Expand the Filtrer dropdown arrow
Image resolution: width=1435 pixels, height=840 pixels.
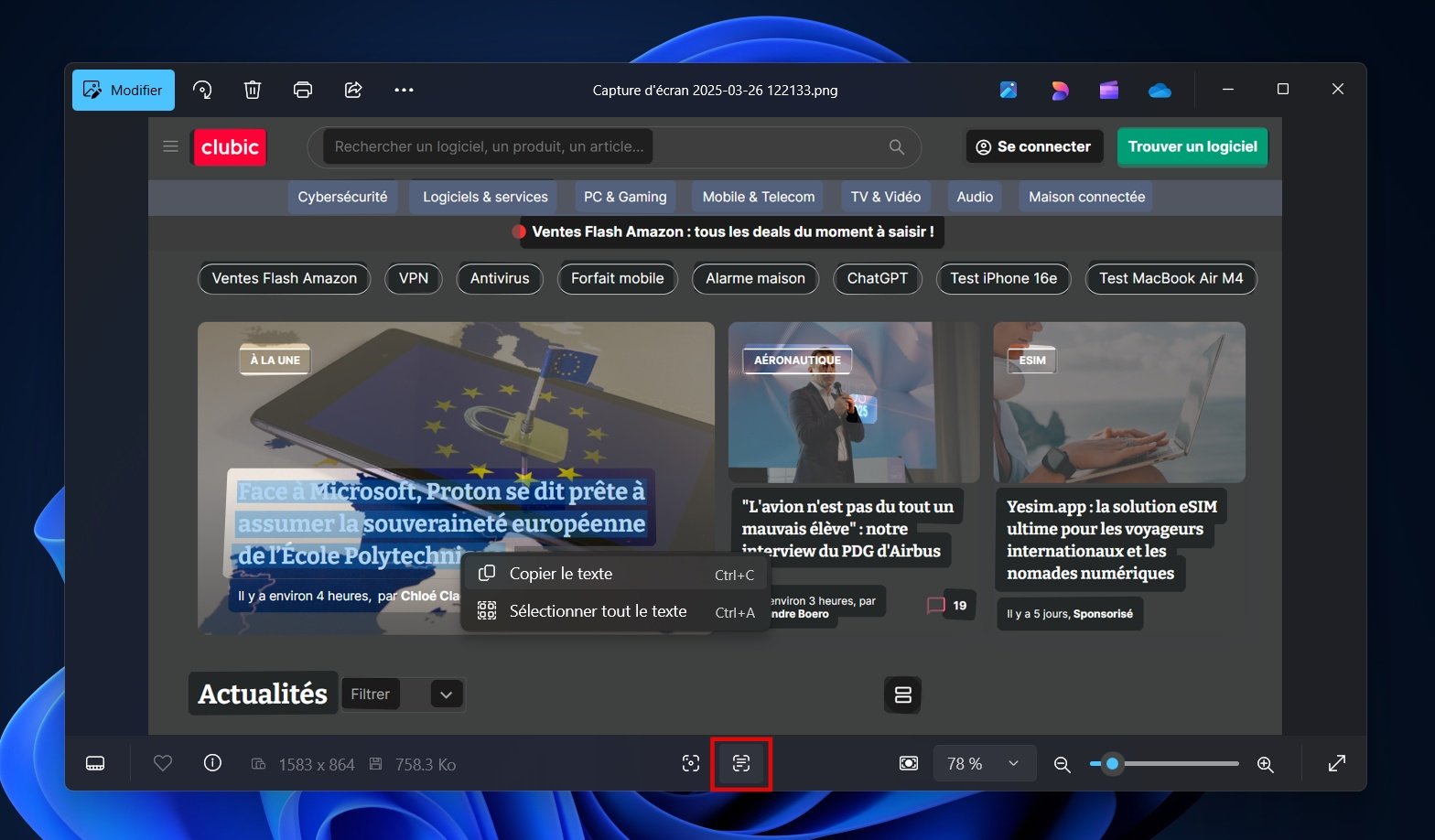point(446,695)
